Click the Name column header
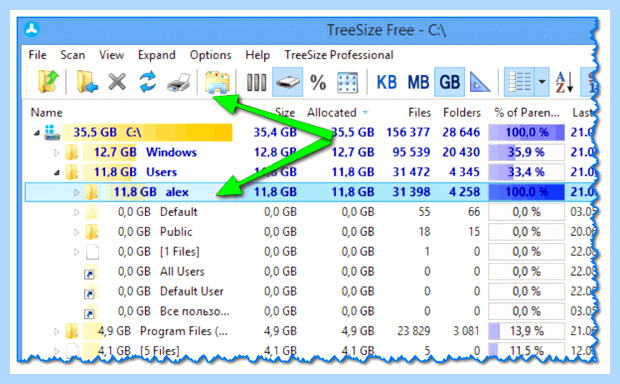This screenshot has width=620, height=384. (46, 113)
